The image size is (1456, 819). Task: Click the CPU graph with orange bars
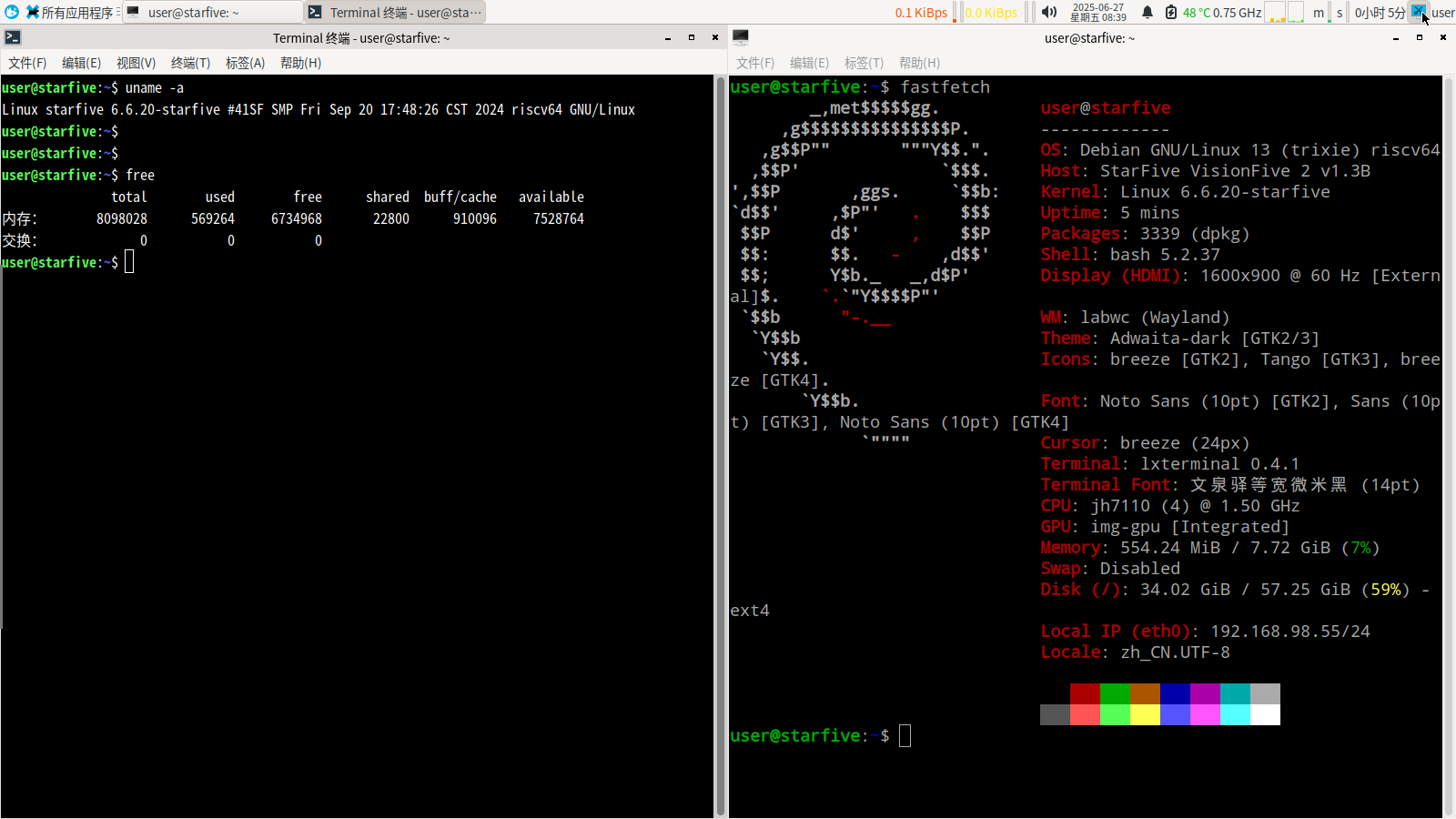point(1276,13)
